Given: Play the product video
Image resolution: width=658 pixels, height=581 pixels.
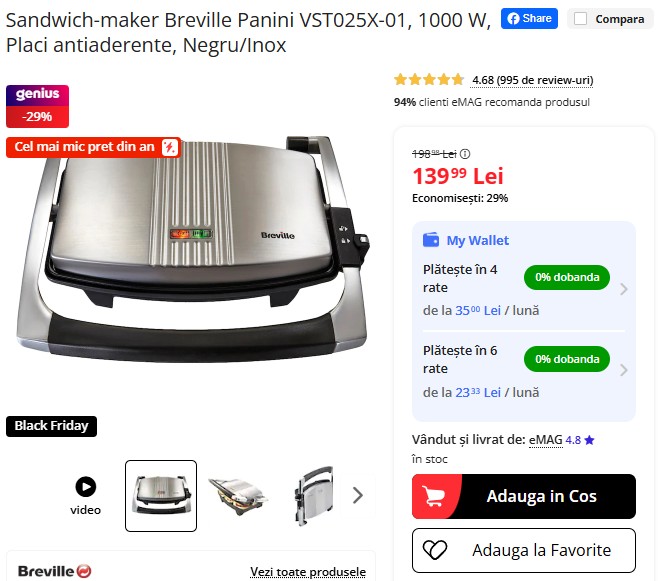Looking at the screenshot, I should coord(86,496).
